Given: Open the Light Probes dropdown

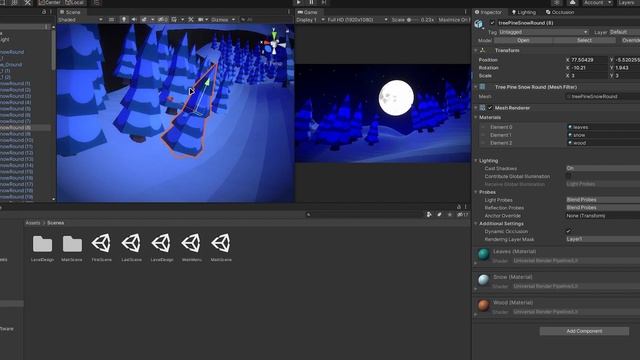Looking at the screenshot, I should tap(603, 200).
